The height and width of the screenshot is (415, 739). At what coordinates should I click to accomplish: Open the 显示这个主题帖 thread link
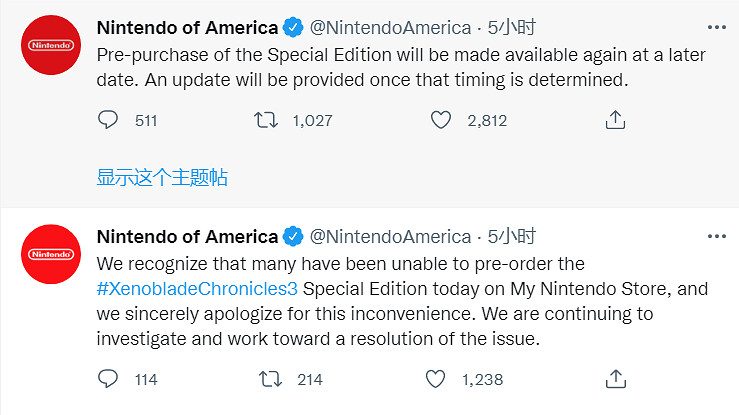coord(162,177)
